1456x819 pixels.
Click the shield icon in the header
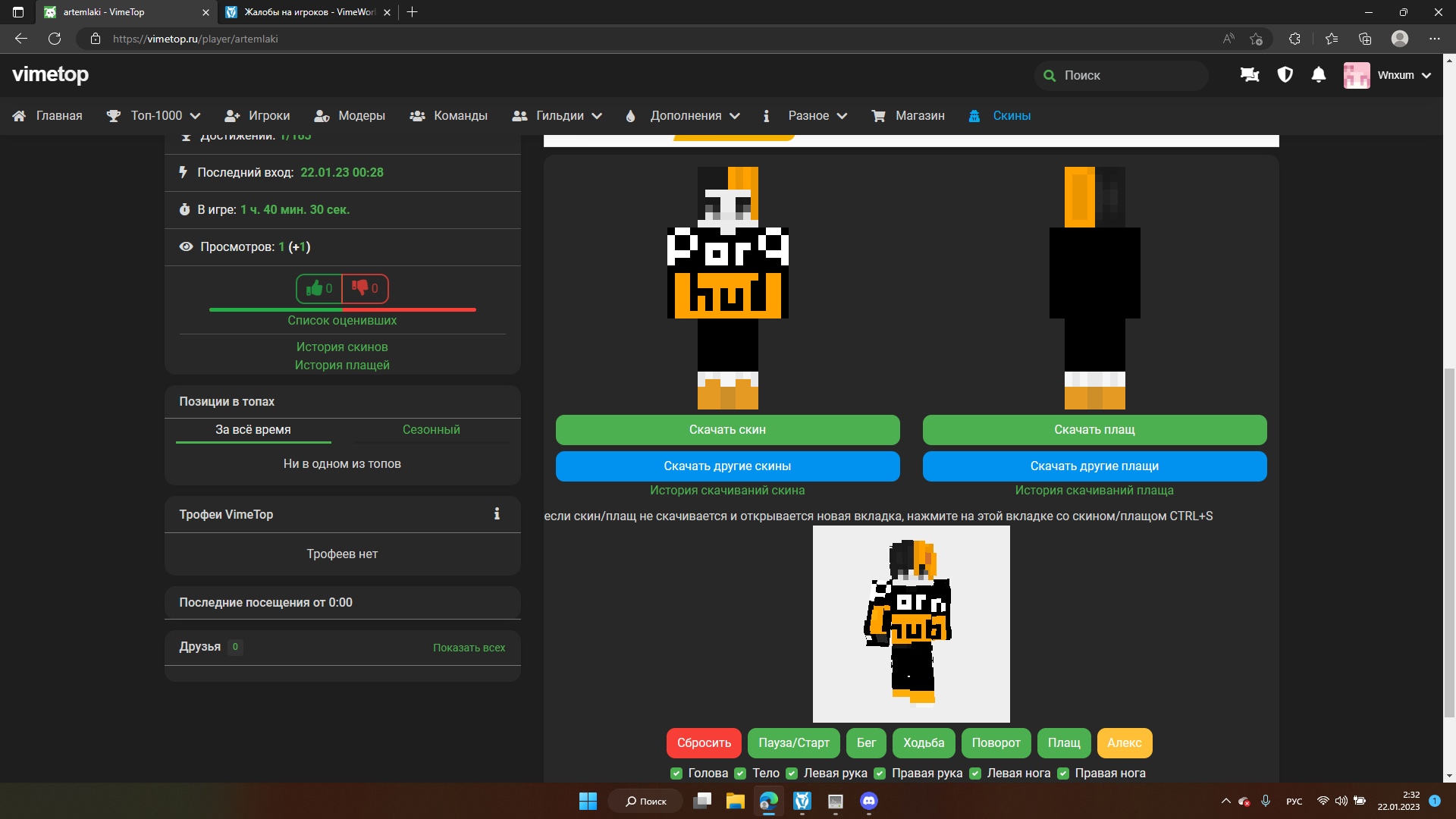[1285, 75]
